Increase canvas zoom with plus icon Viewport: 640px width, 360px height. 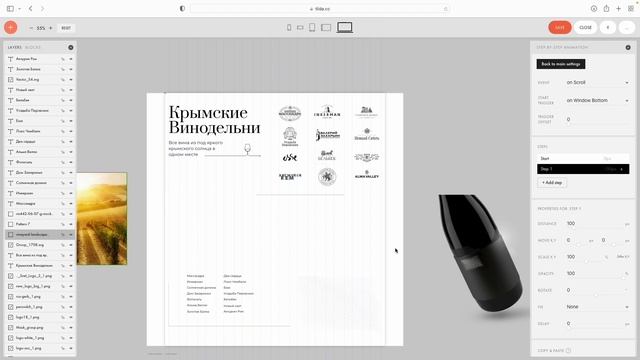(51, 28)
